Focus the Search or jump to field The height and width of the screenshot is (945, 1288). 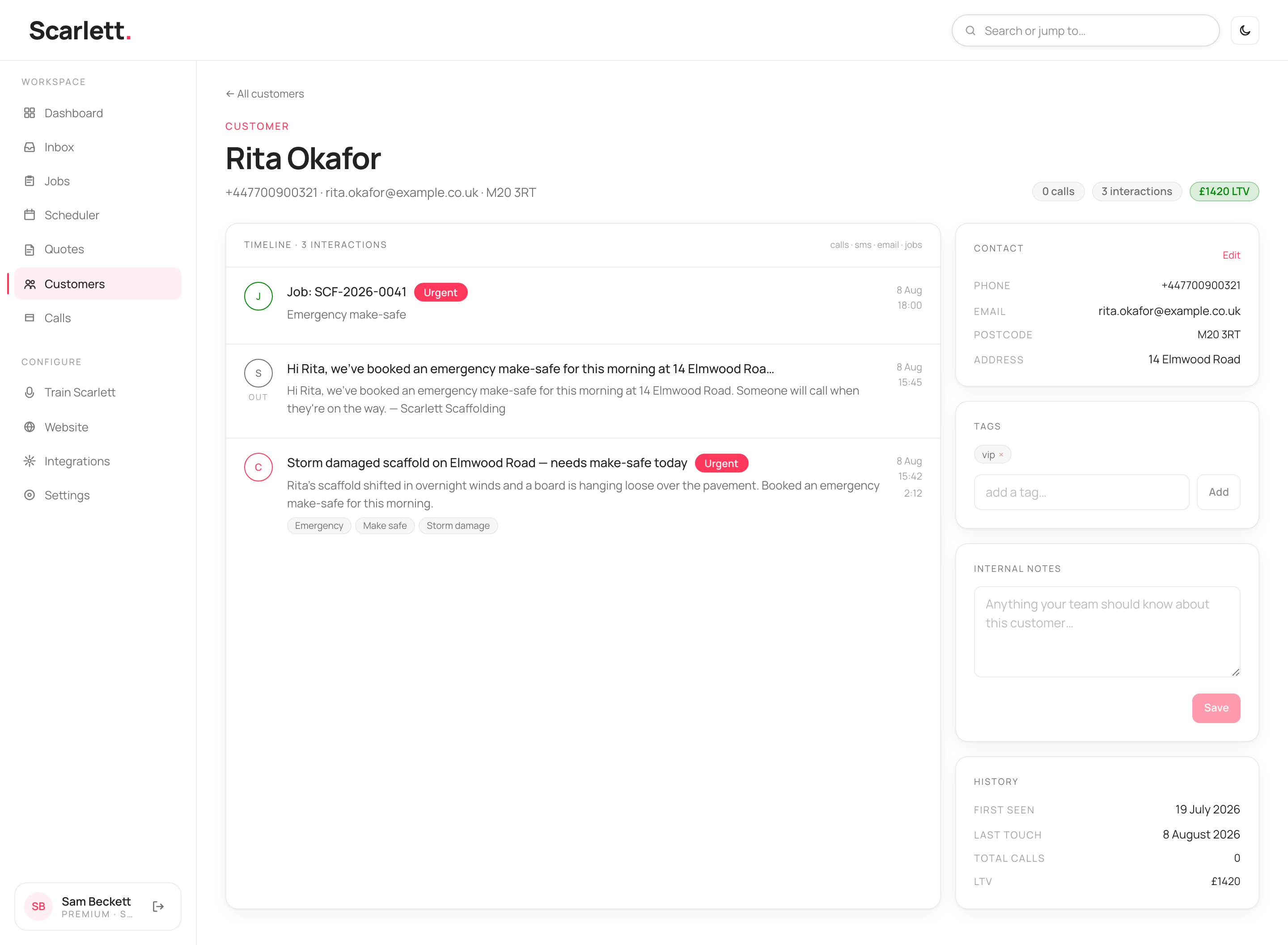coord(1085,30)
